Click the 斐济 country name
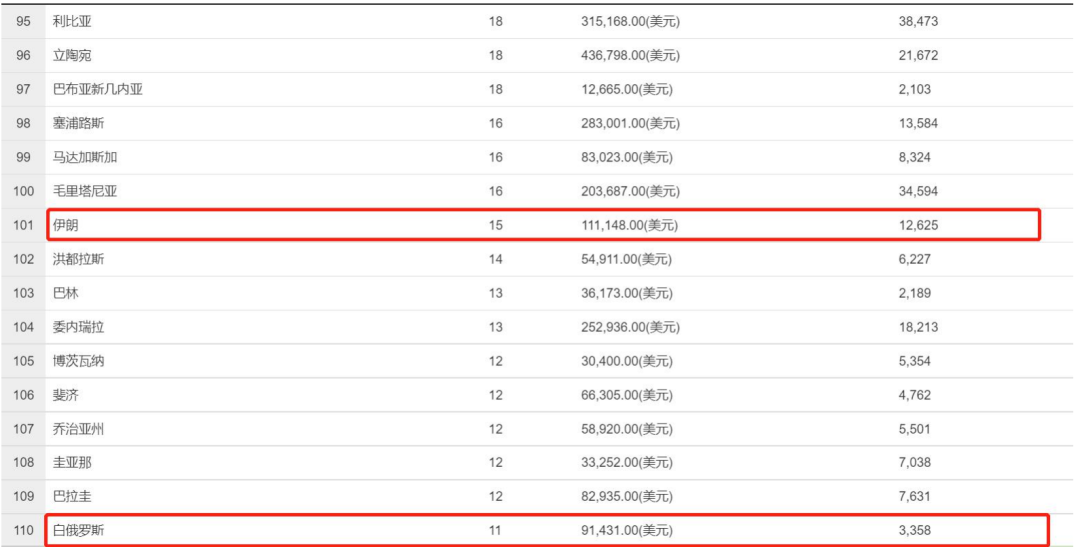 65,395
